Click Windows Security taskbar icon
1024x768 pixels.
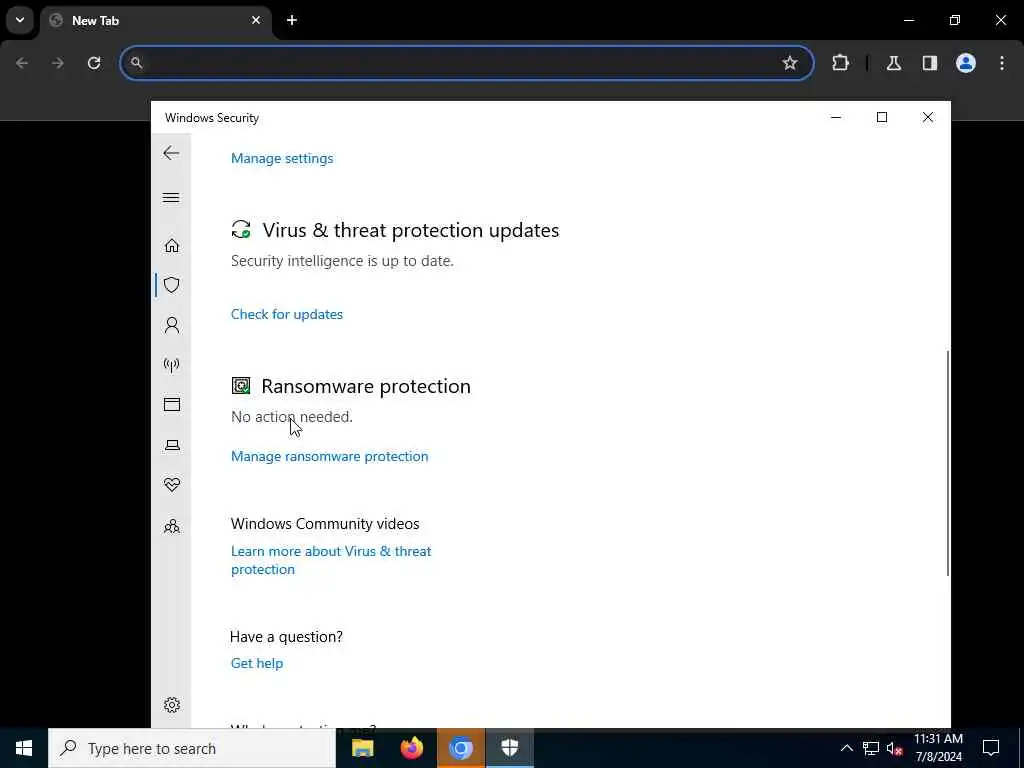click(509, 748)
